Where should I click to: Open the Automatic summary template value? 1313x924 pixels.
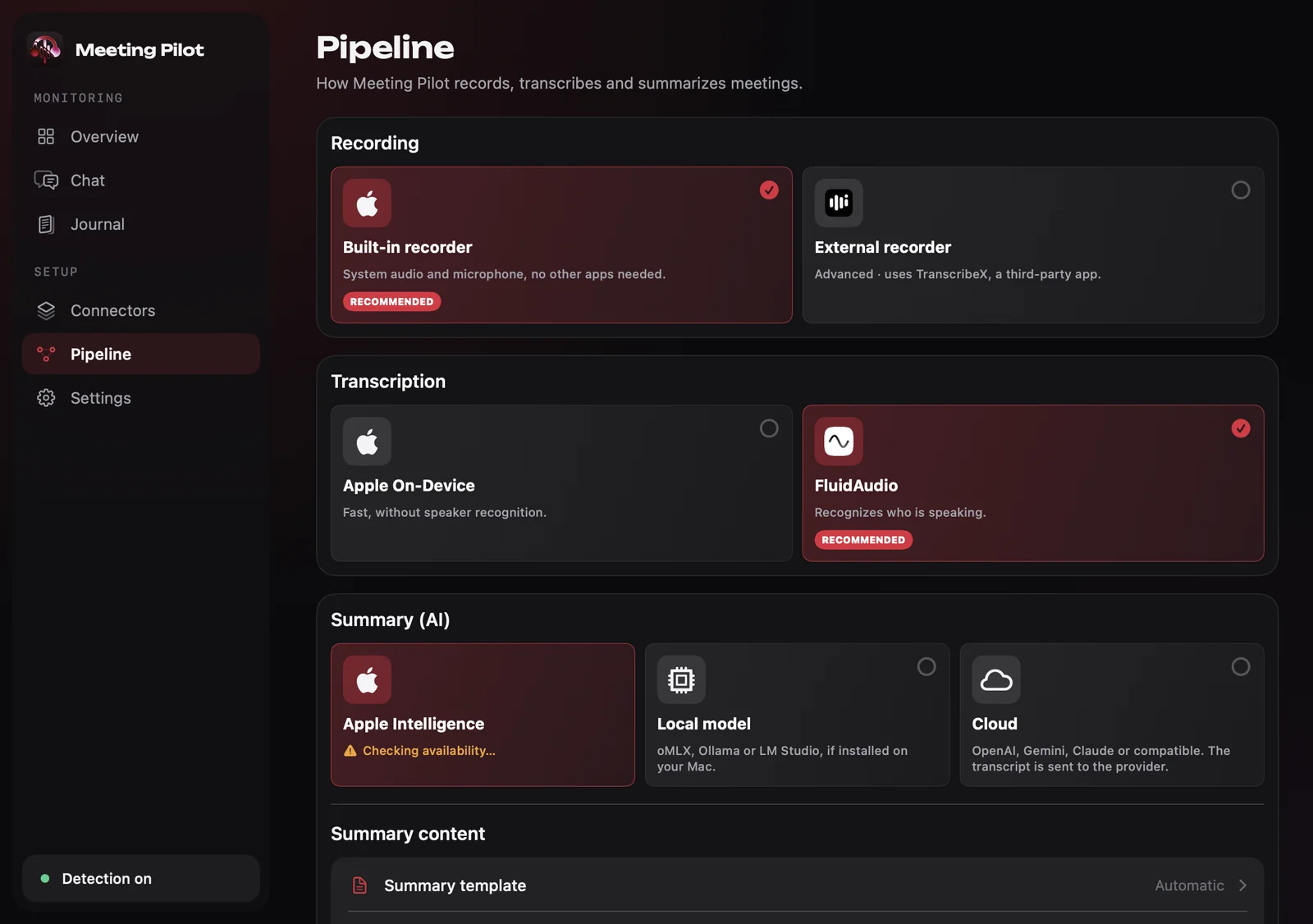pos(1189,885)
